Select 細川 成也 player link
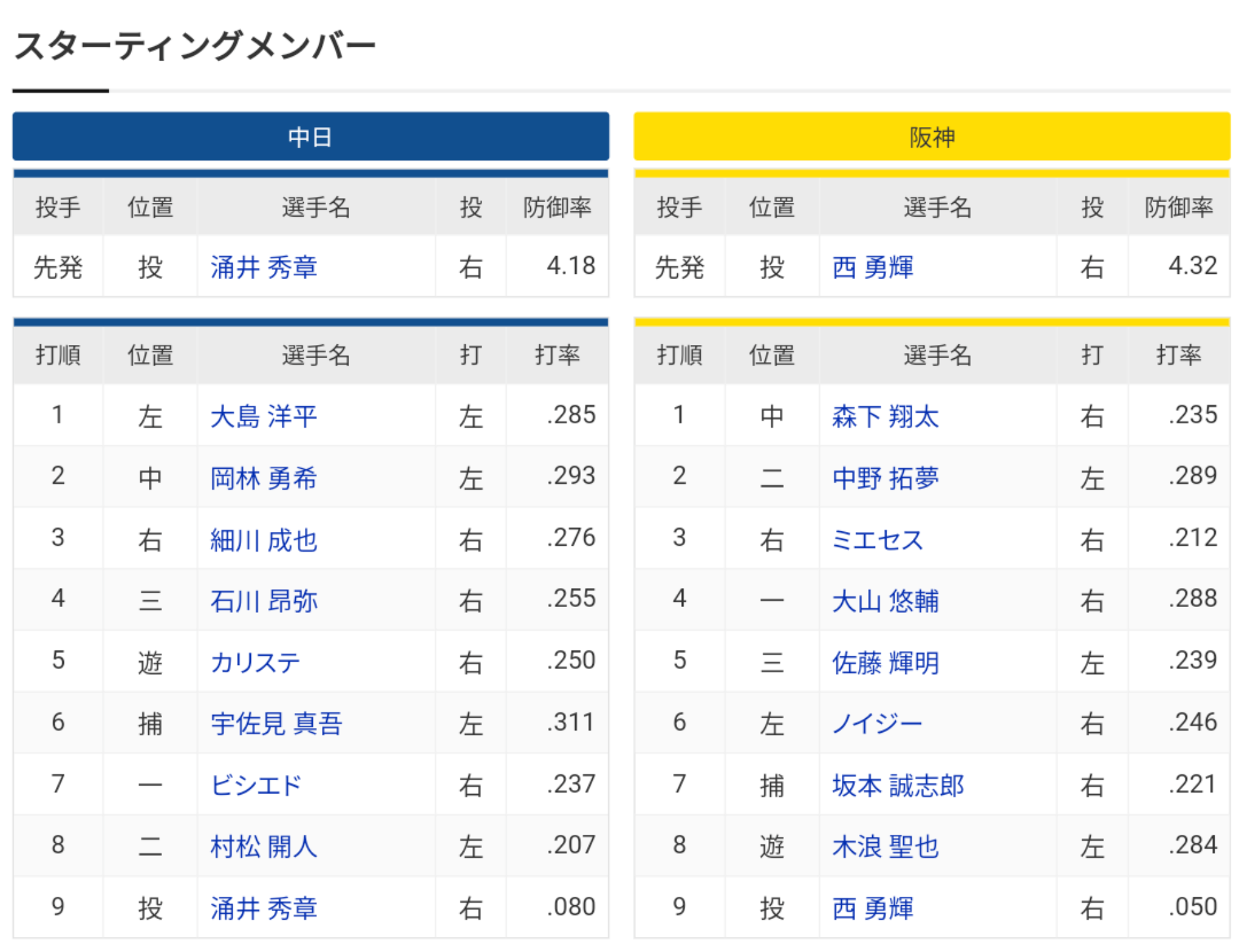The width and height of the screenshot is (1239, 952). (263, 540)
